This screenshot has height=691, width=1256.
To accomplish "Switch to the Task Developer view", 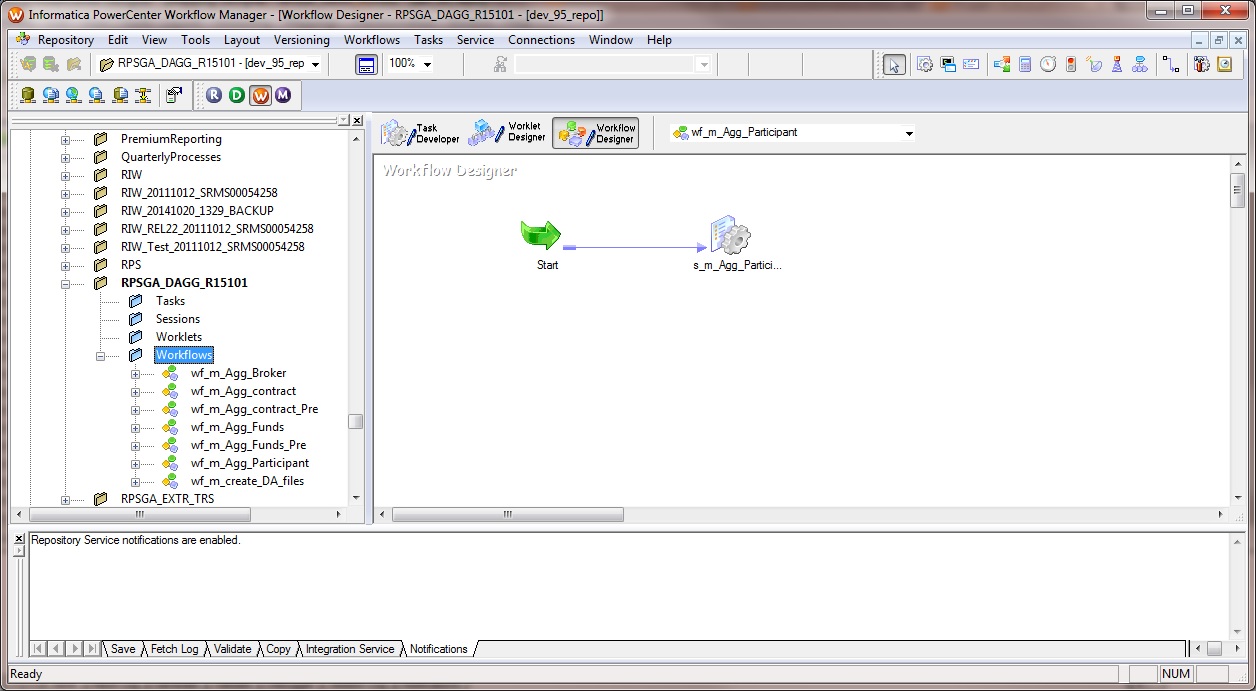I will click(420, 131).
